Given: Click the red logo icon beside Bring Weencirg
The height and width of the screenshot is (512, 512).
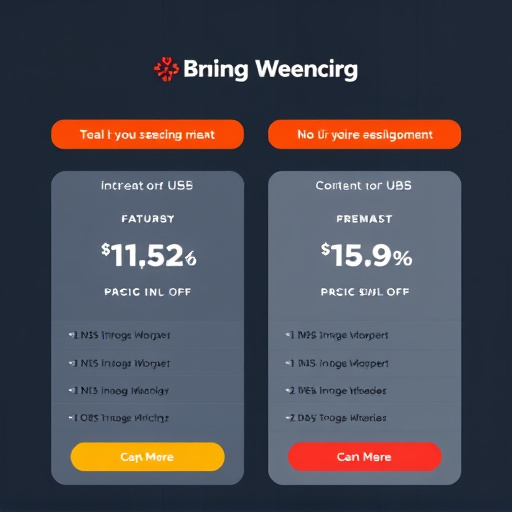Looking at the screenshot, I should 166,69.
